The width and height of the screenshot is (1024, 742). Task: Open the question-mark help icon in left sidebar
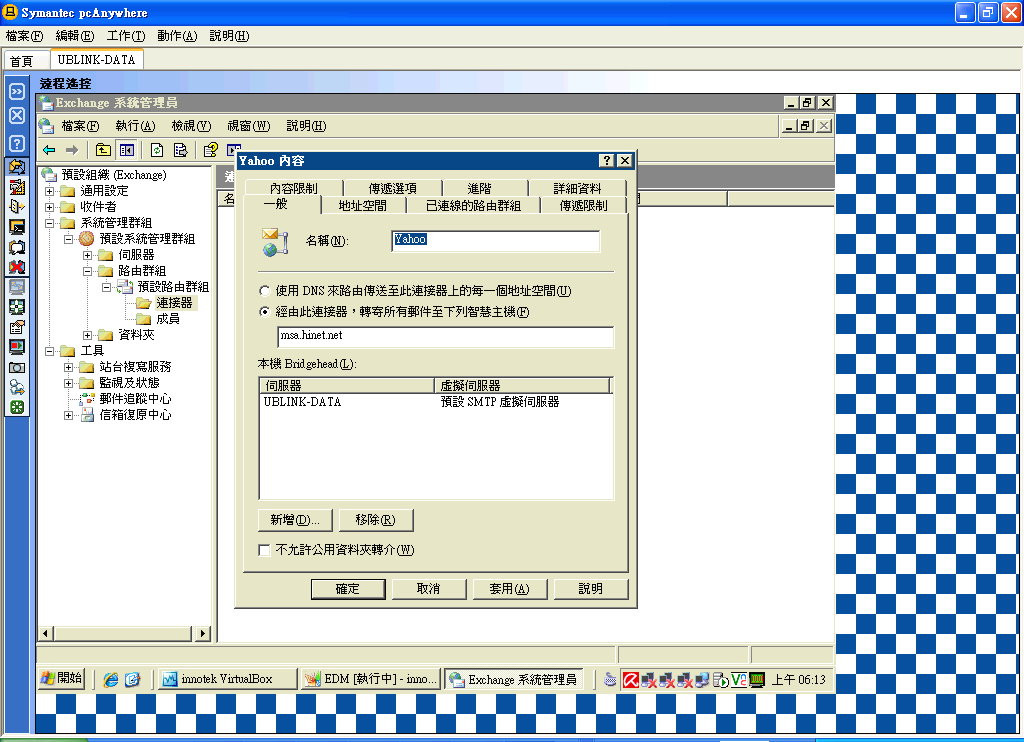[17, 143]
